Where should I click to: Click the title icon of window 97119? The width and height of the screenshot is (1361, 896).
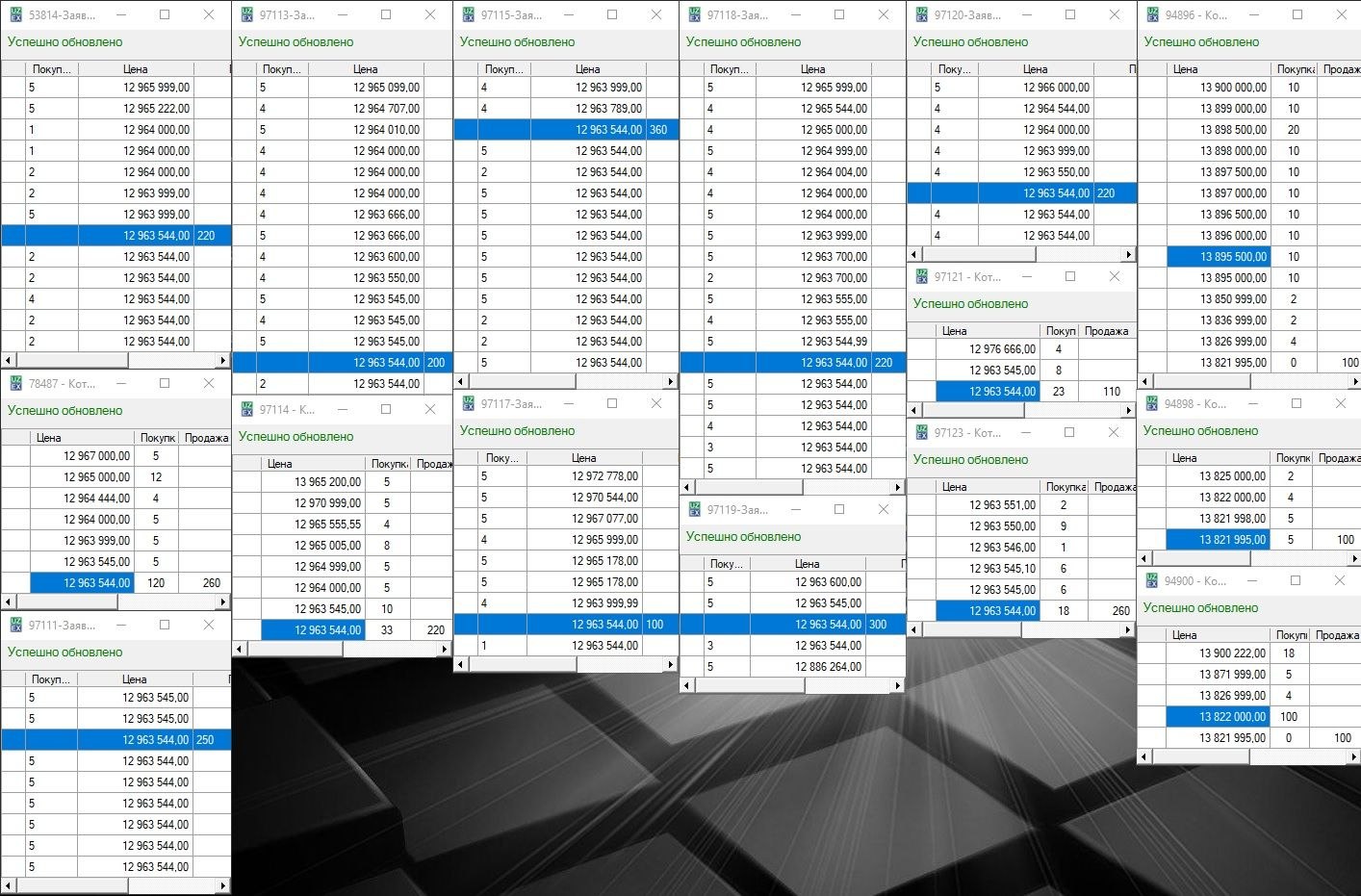click(694, 509)
